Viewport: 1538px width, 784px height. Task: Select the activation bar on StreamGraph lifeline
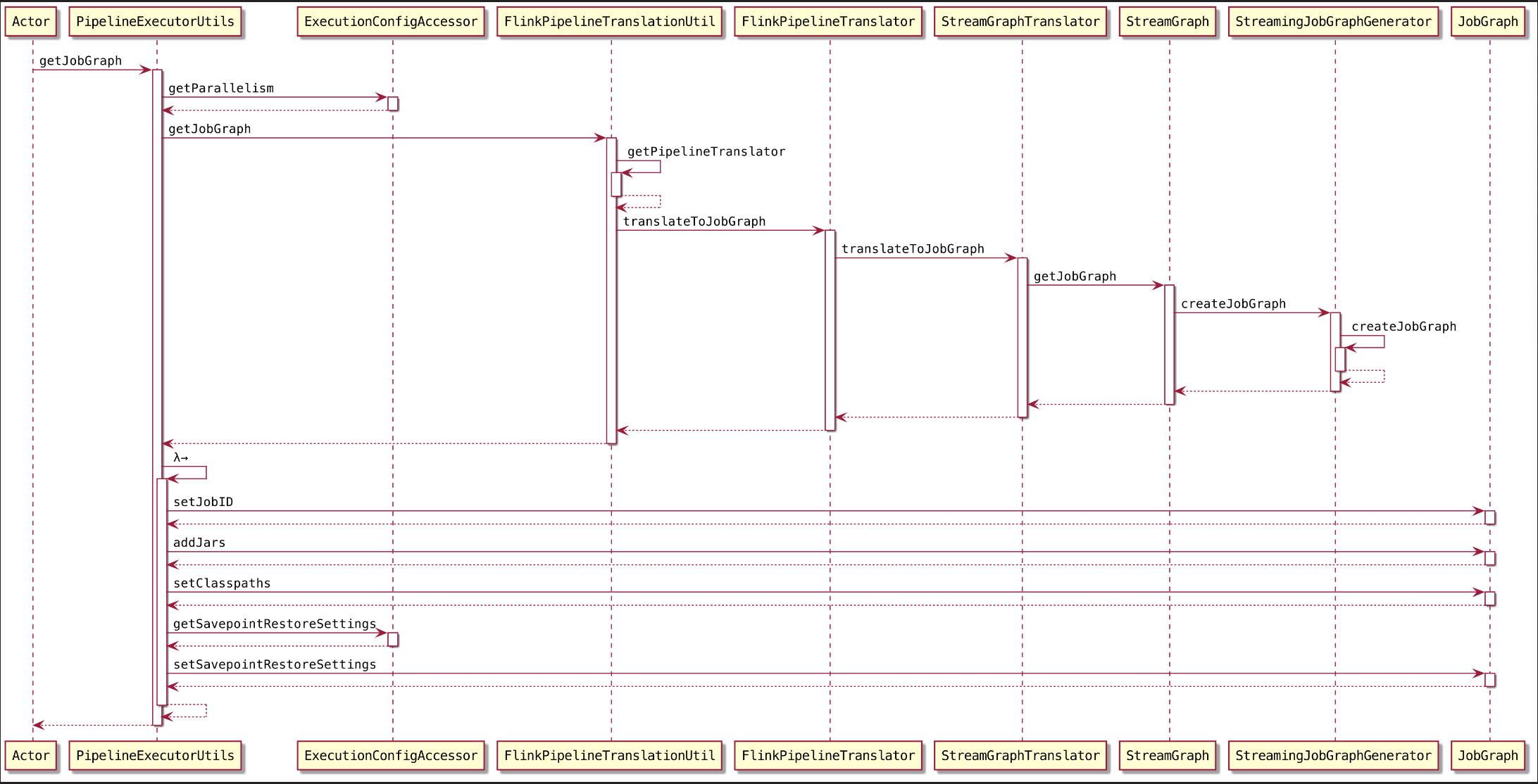[x=1170, y=345]
